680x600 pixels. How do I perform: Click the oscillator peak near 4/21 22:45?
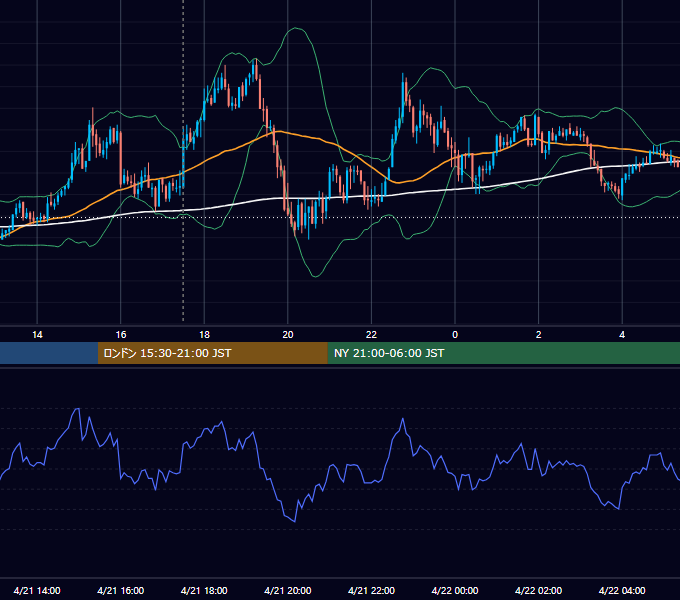point(403,419)
